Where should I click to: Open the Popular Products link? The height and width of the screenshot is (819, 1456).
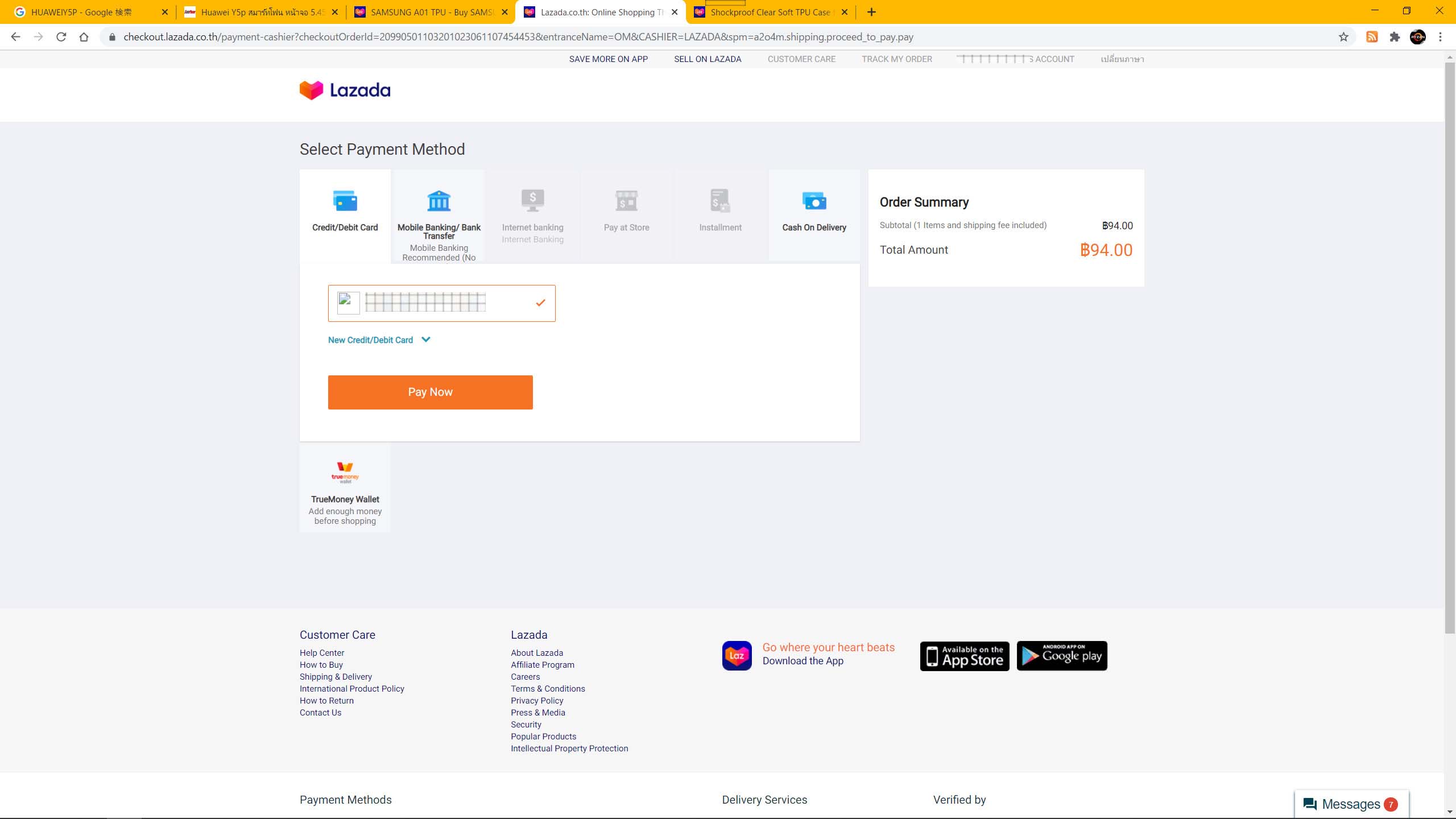click(x=543, y=737)
